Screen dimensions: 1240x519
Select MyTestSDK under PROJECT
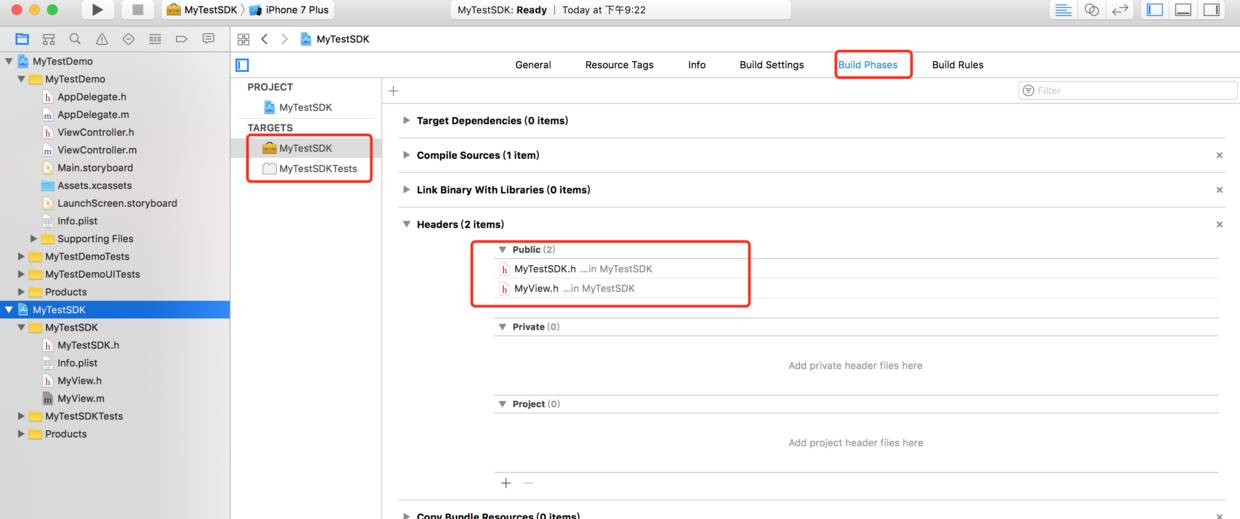[x=305, y=107]
